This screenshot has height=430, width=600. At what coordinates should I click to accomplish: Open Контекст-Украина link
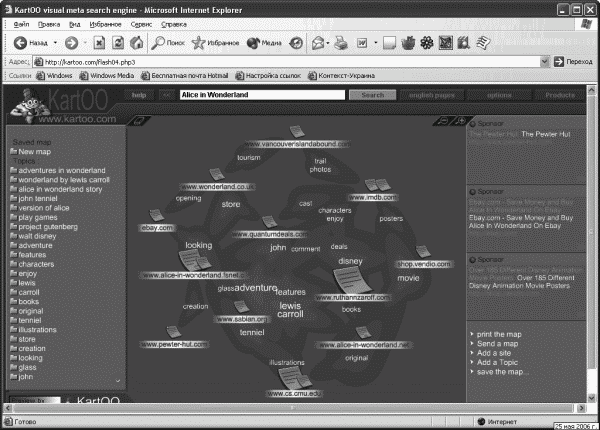coord(341,76)
